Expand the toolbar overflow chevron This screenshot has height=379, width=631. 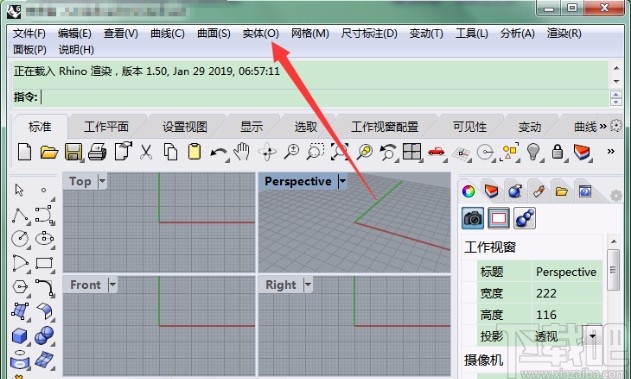(611, 152)
